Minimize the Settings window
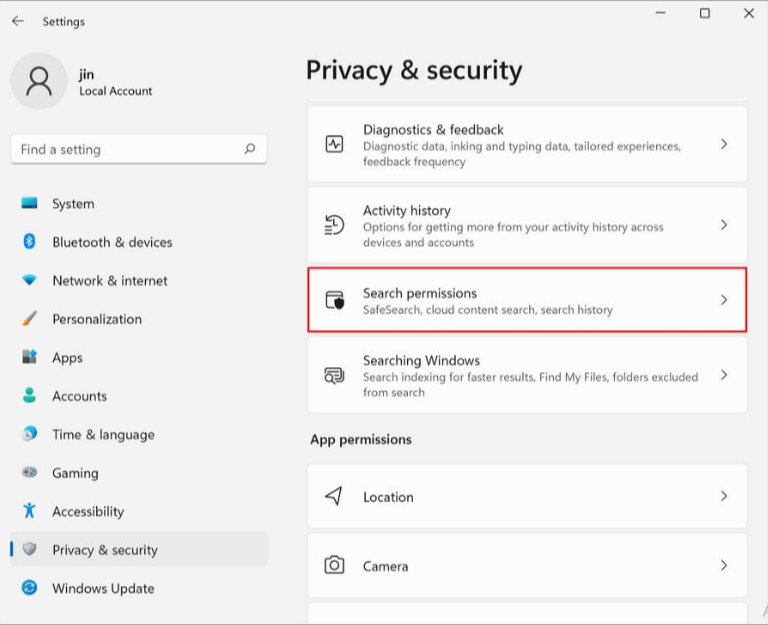 [660, 13]
